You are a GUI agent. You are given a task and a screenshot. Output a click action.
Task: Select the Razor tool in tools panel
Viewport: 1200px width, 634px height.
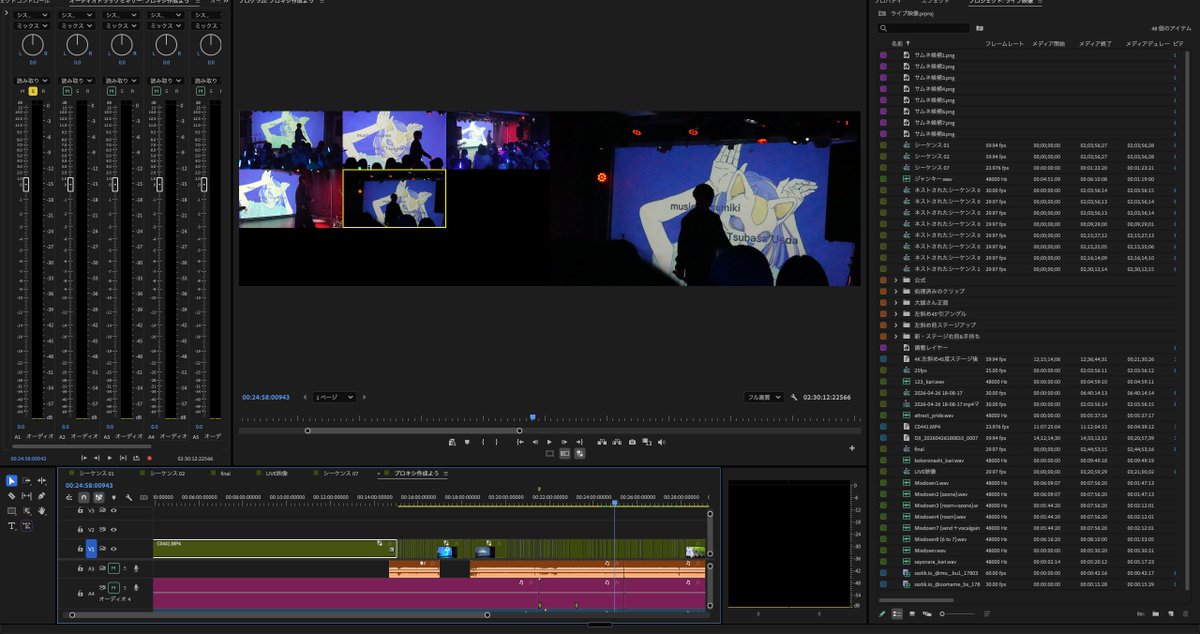point(11,496)
